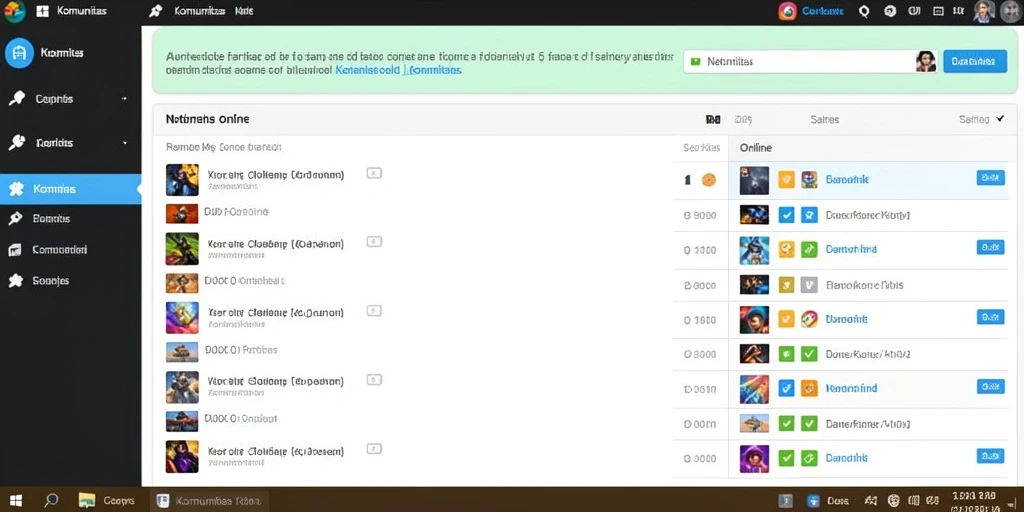Toggle the first green checkbox in the eighth Online row
Screen dimensions: 1024x512
(x=787, y=424)
